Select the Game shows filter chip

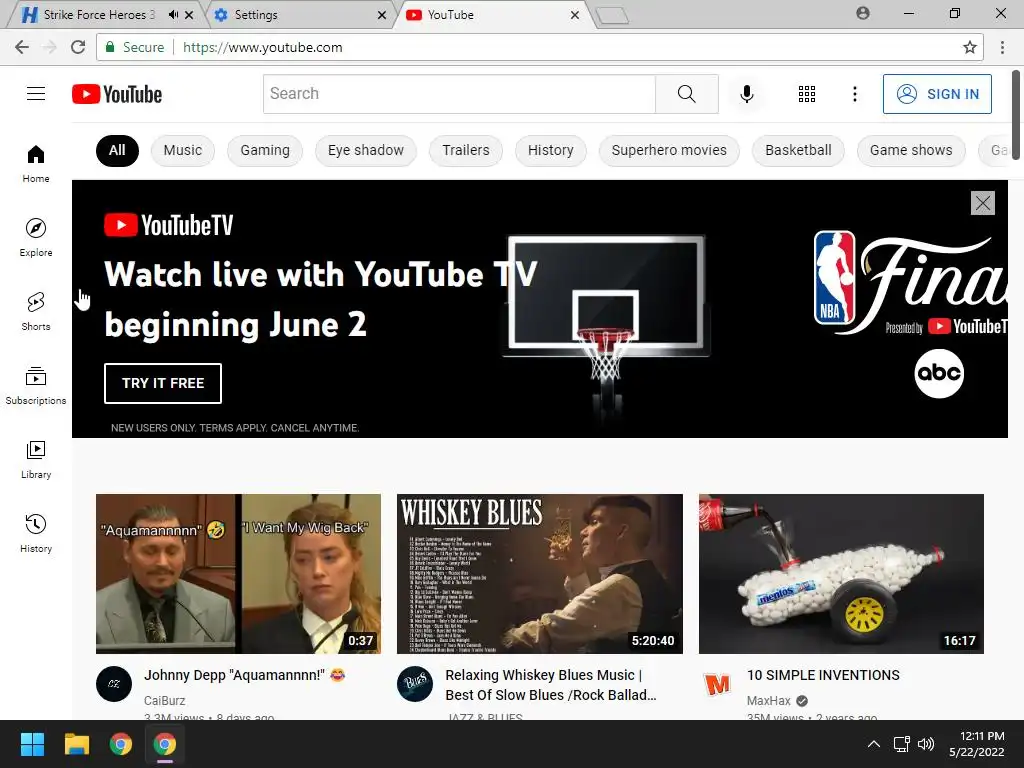[911, 151]
